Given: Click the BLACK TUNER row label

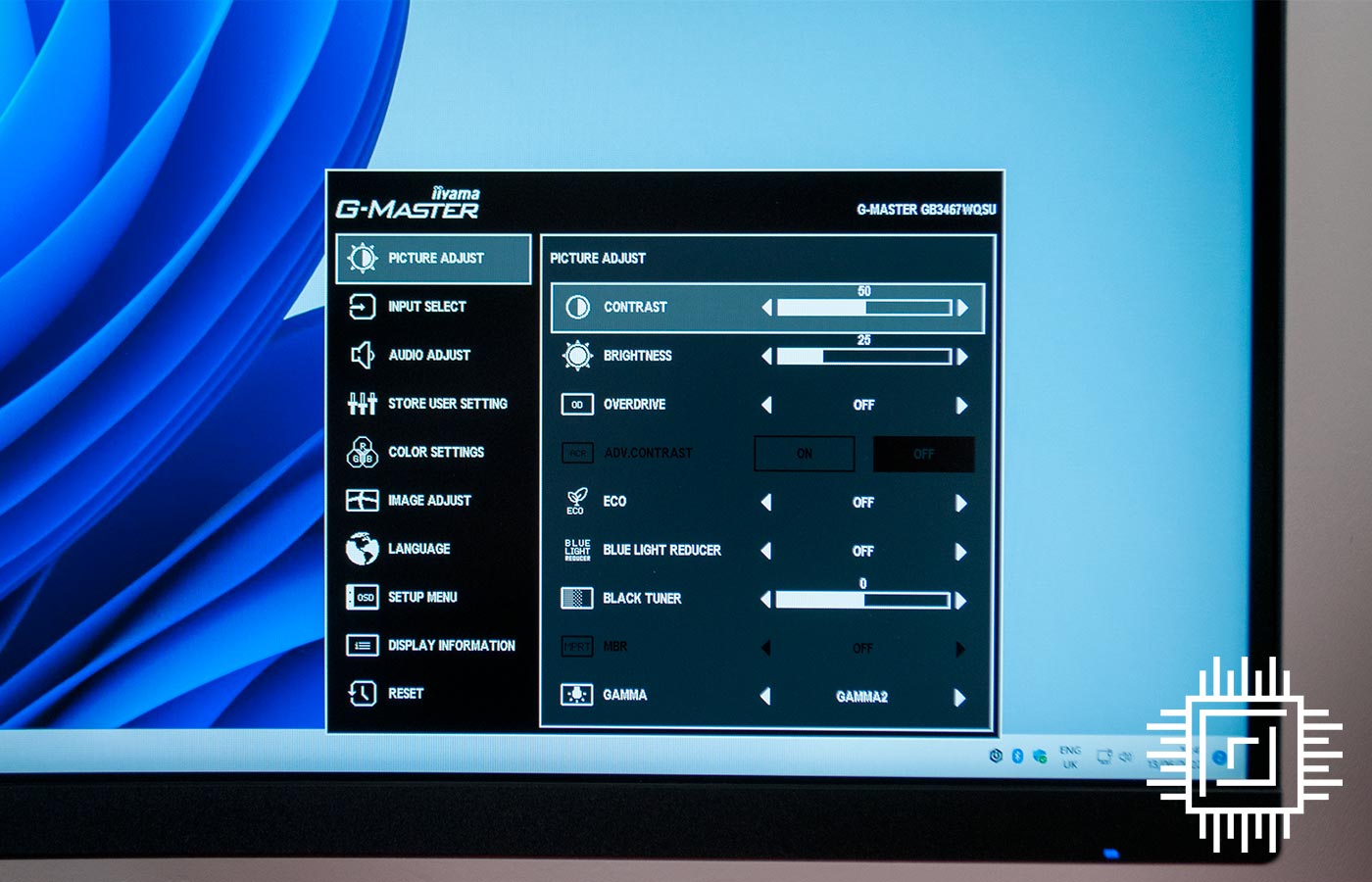Looking at the screenshot, I should pos(642,598).
